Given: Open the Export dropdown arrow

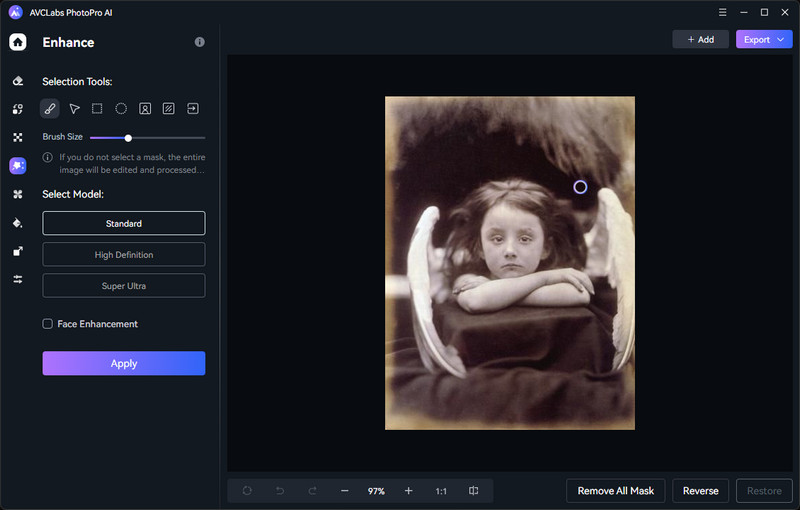Looking at the screenshot, I should click(781, 39).
